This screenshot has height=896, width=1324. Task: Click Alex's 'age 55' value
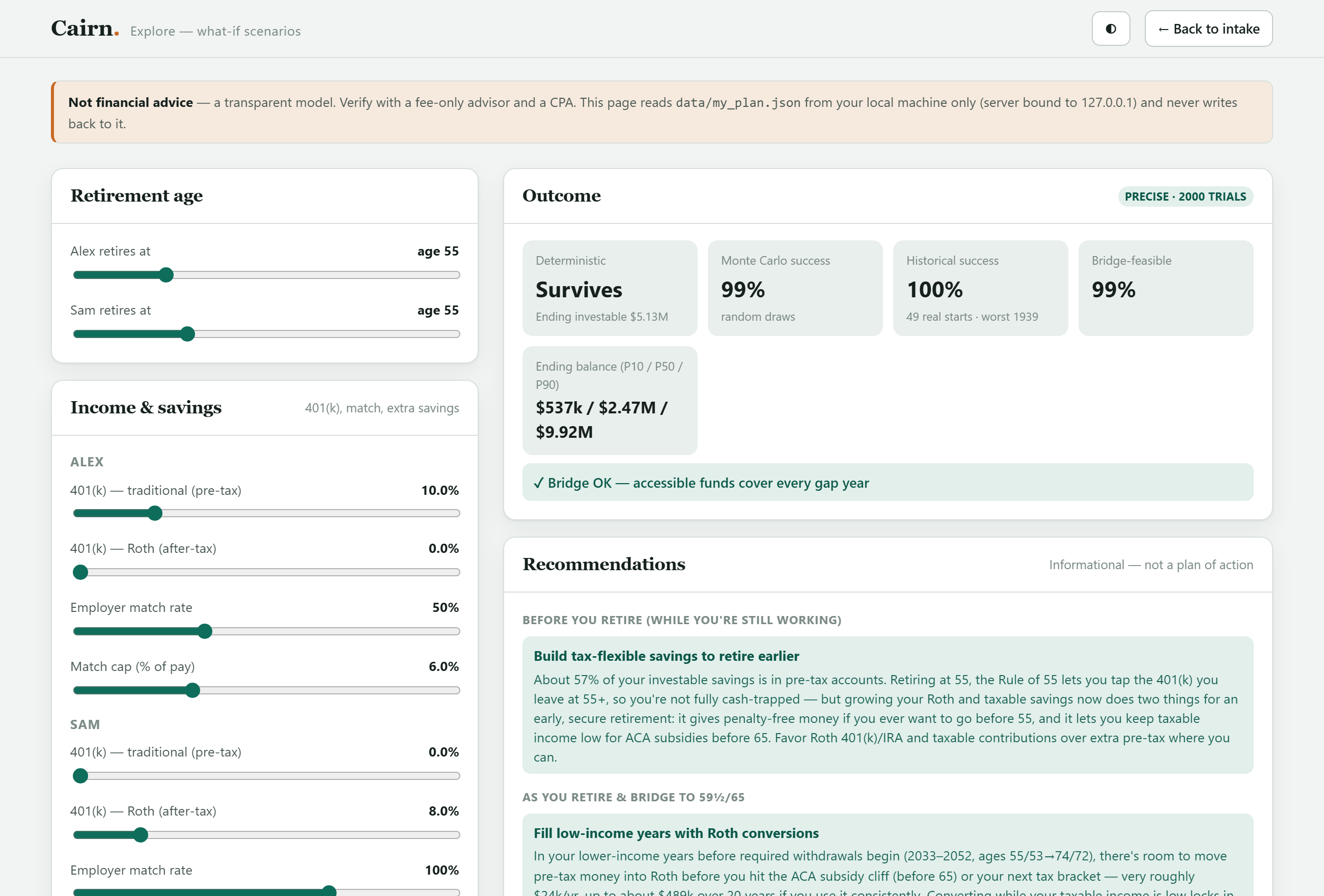point(437,252)
